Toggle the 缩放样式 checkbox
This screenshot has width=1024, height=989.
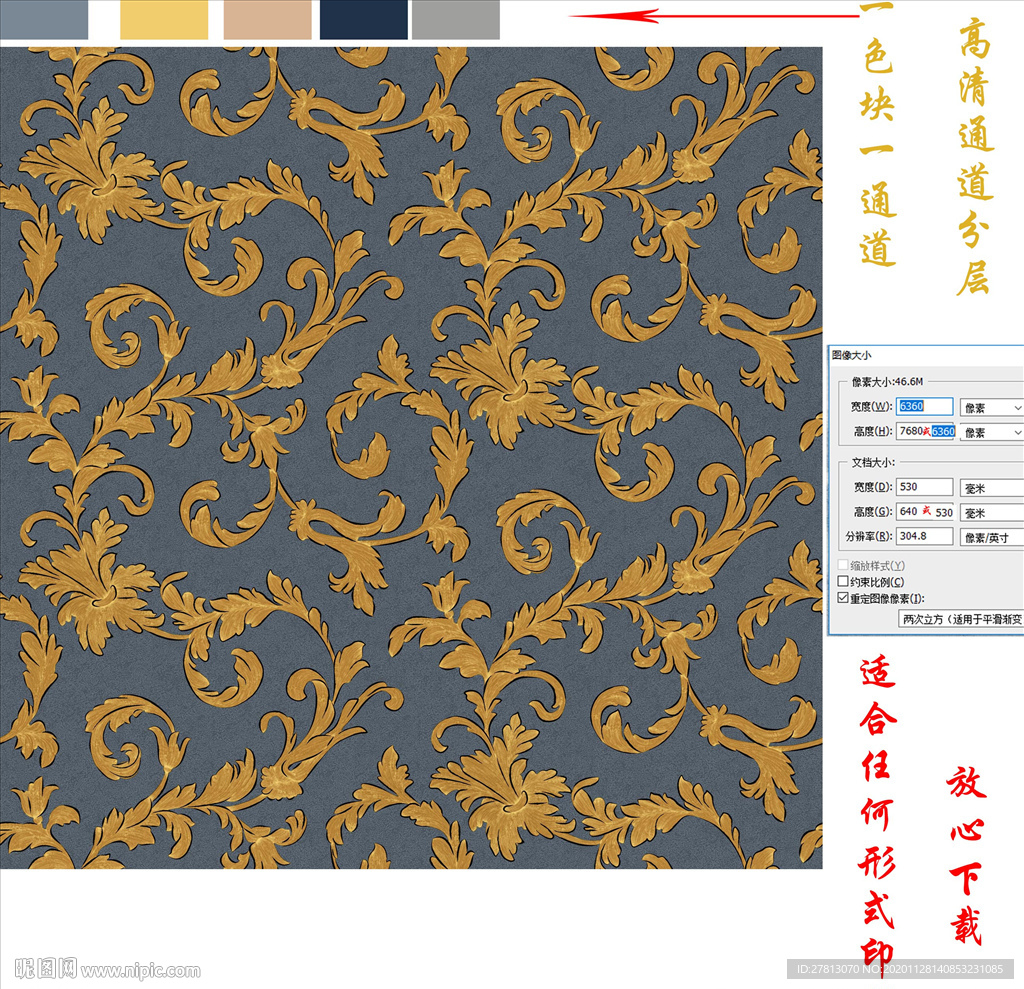click(x=843, y=565)
